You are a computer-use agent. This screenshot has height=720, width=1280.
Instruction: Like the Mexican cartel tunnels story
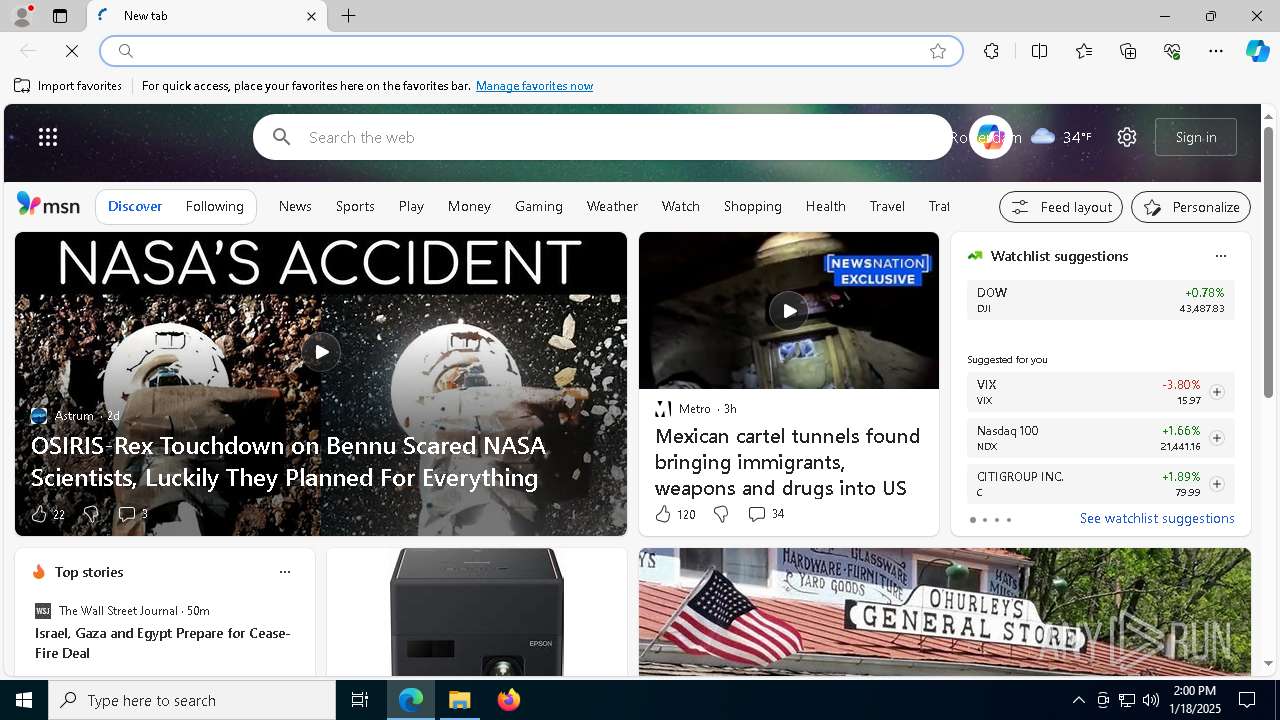(663, 514)
